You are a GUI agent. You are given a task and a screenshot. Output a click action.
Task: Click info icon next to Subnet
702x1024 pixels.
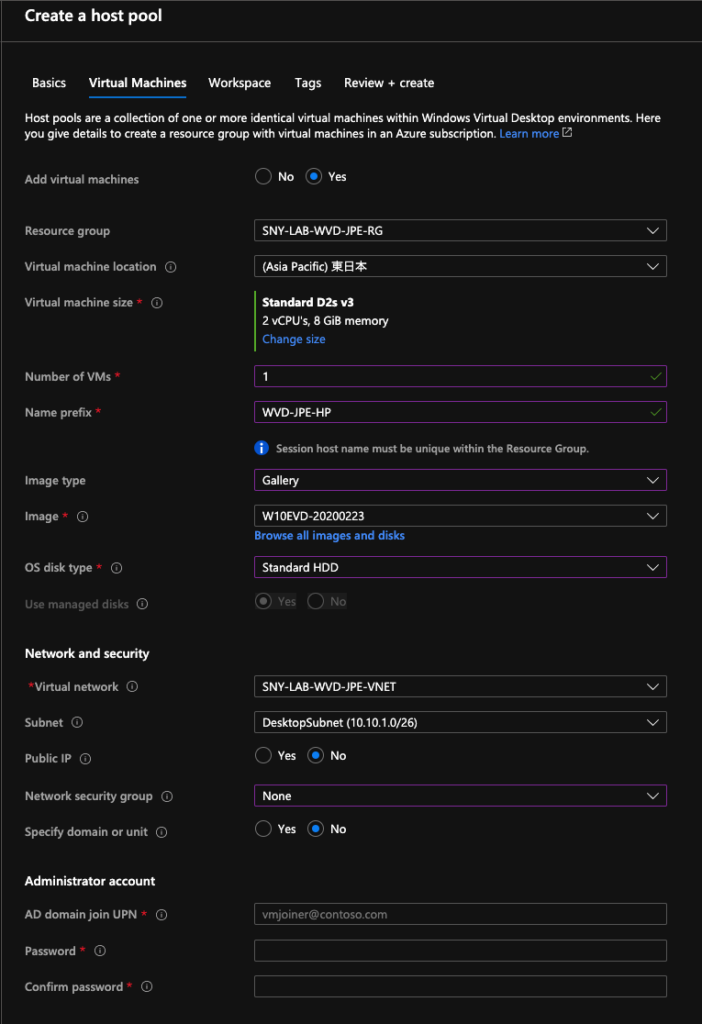[x=77, y=722]
